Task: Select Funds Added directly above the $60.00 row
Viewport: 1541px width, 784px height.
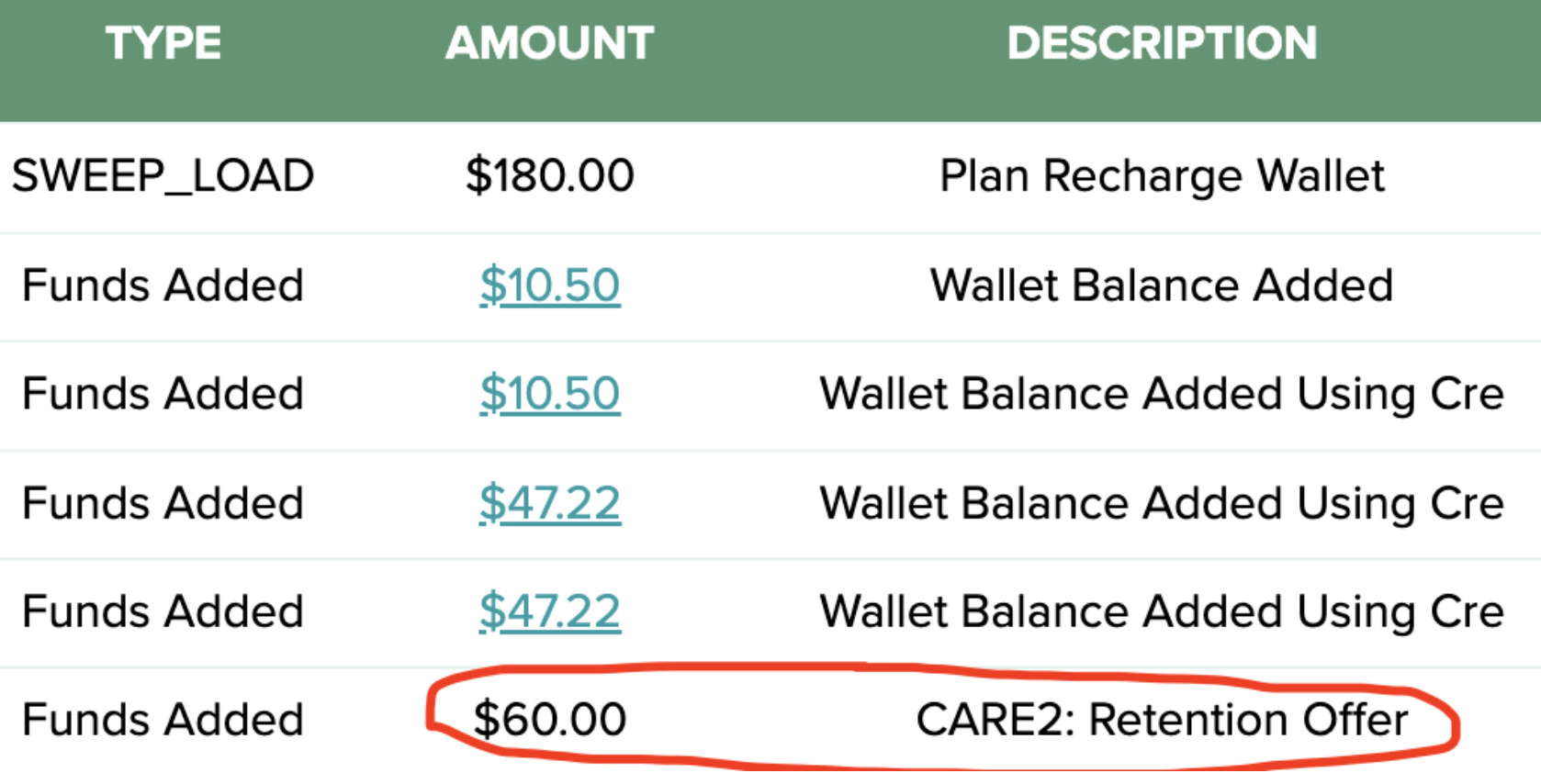Action: coord(163,611)
